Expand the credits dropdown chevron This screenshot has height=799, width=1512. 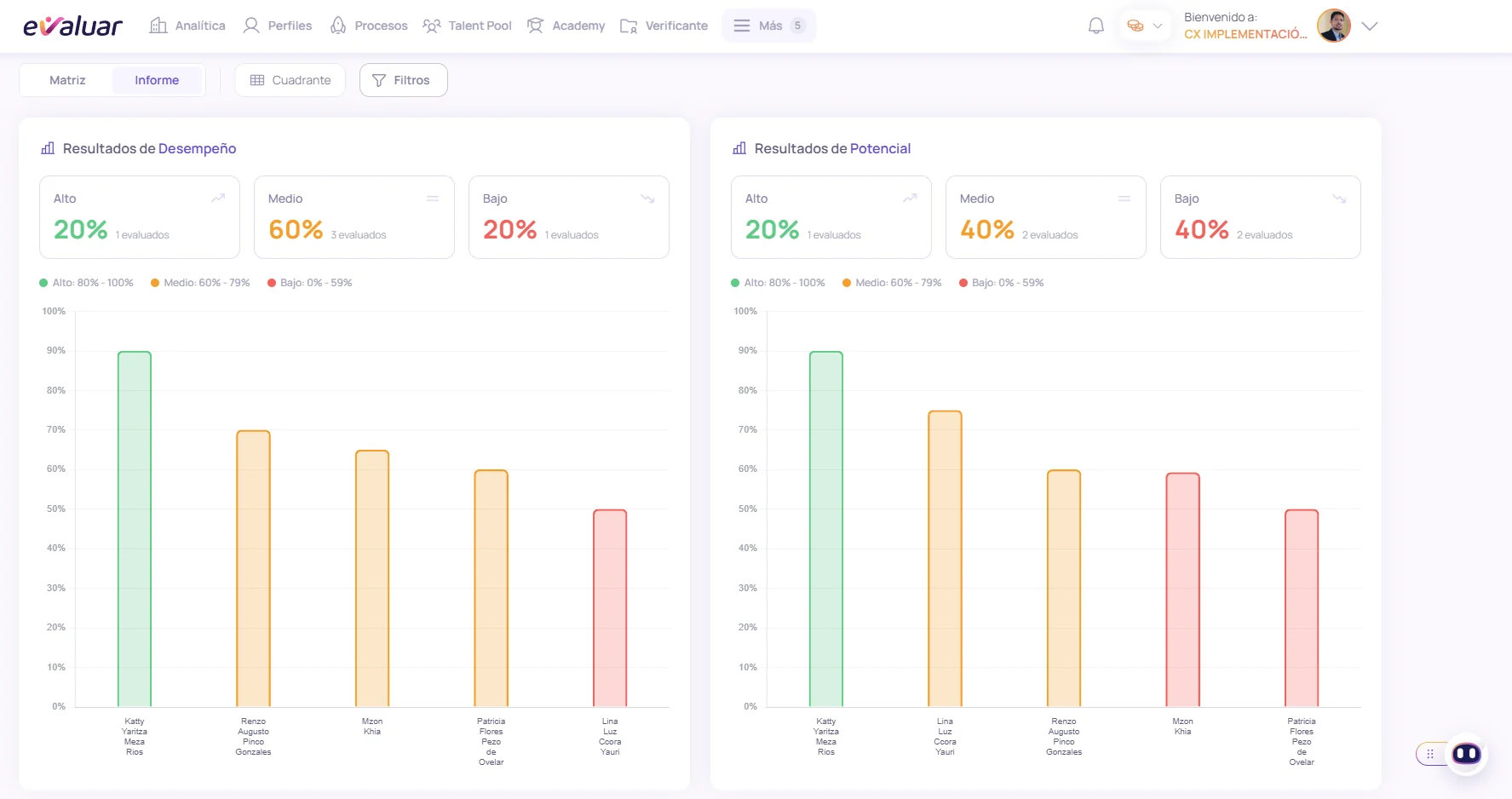coord(1158,26)
